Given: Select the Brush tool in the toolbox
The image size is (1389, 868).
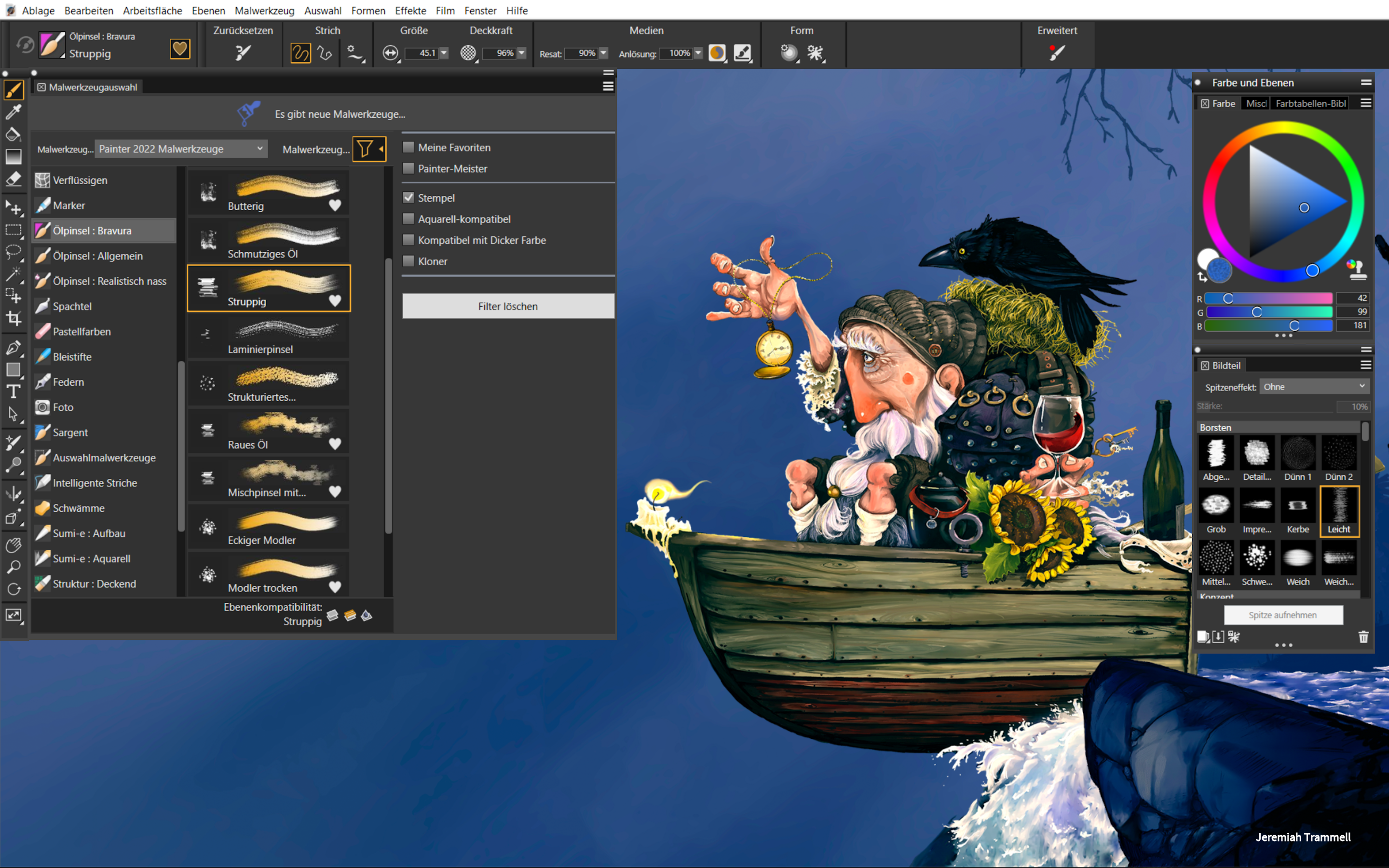Looking at the screenshot, I should pos(14,90).
